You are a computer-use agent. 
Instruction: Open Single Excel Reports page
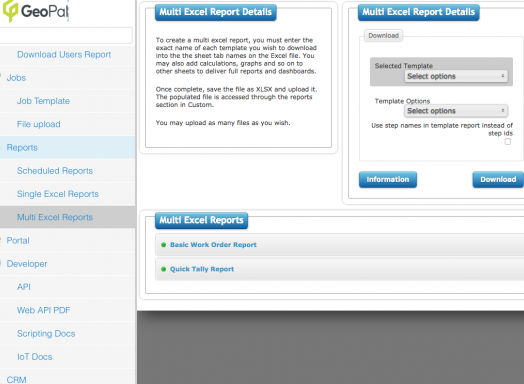coord(58,194)
